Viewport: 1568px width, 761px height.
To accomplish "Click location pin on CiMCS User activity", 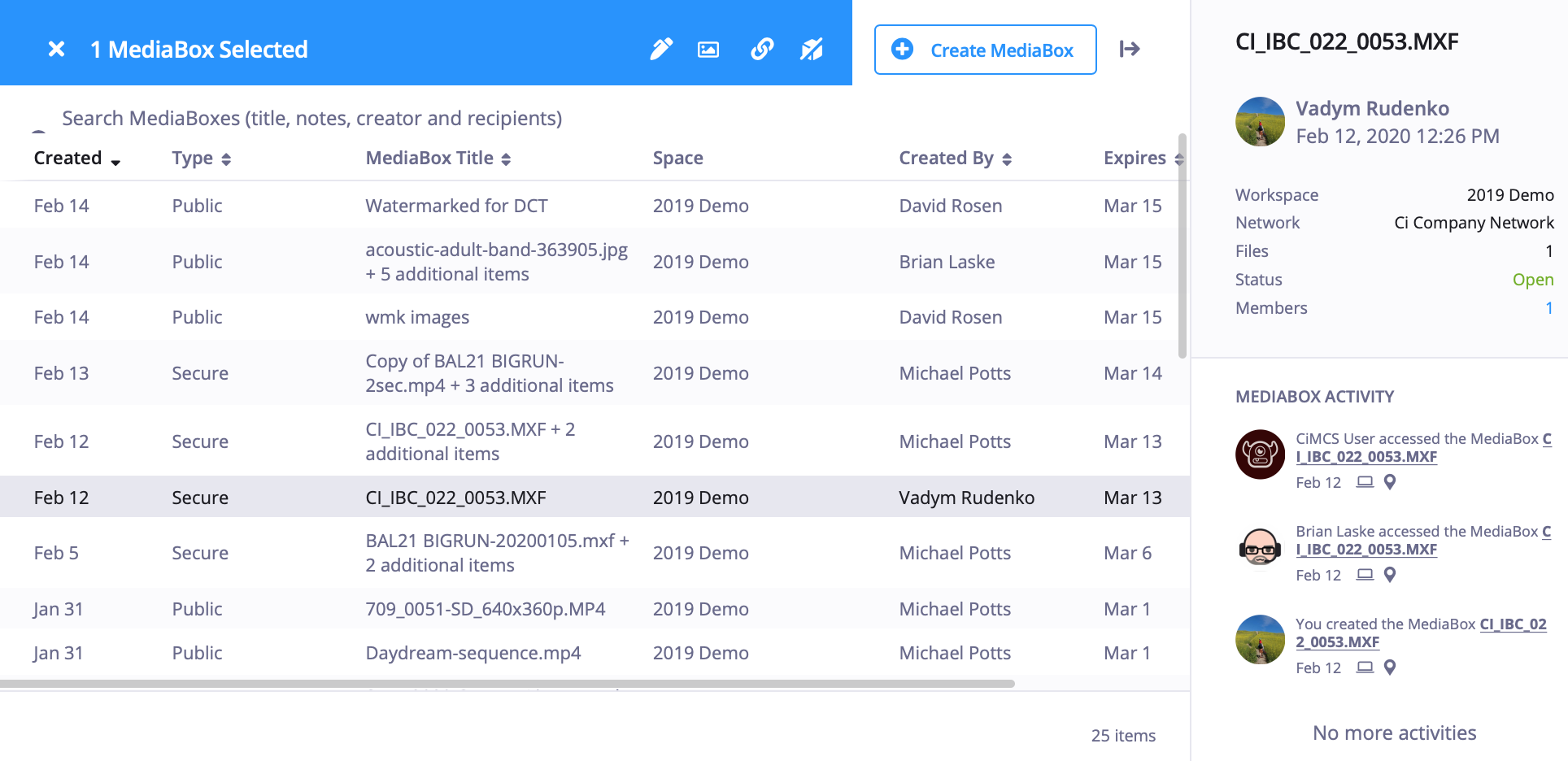I will [x=1390, y=482].
